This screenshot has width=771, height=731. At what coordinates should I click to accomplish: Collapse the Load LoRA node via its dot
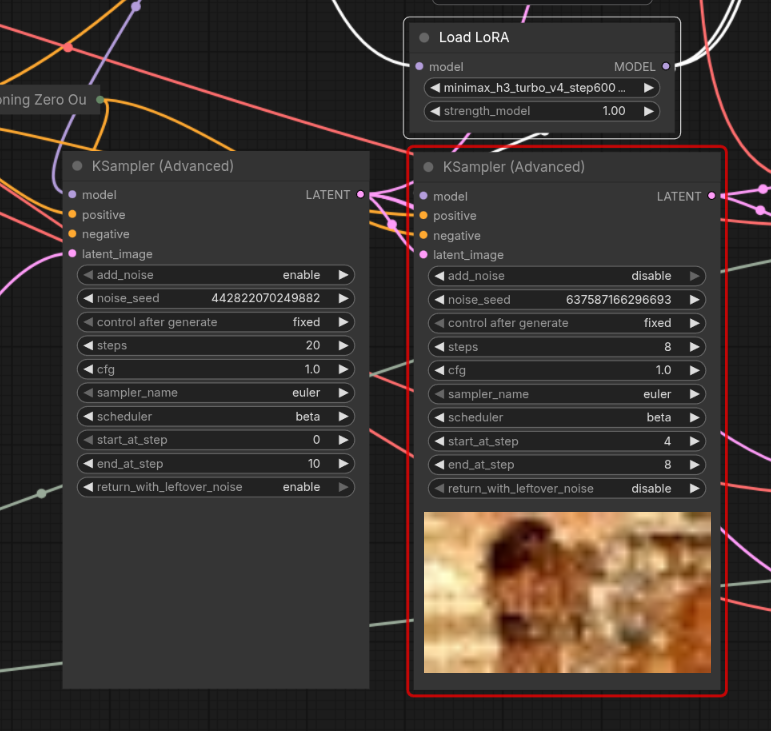click(x=424, y=38)
